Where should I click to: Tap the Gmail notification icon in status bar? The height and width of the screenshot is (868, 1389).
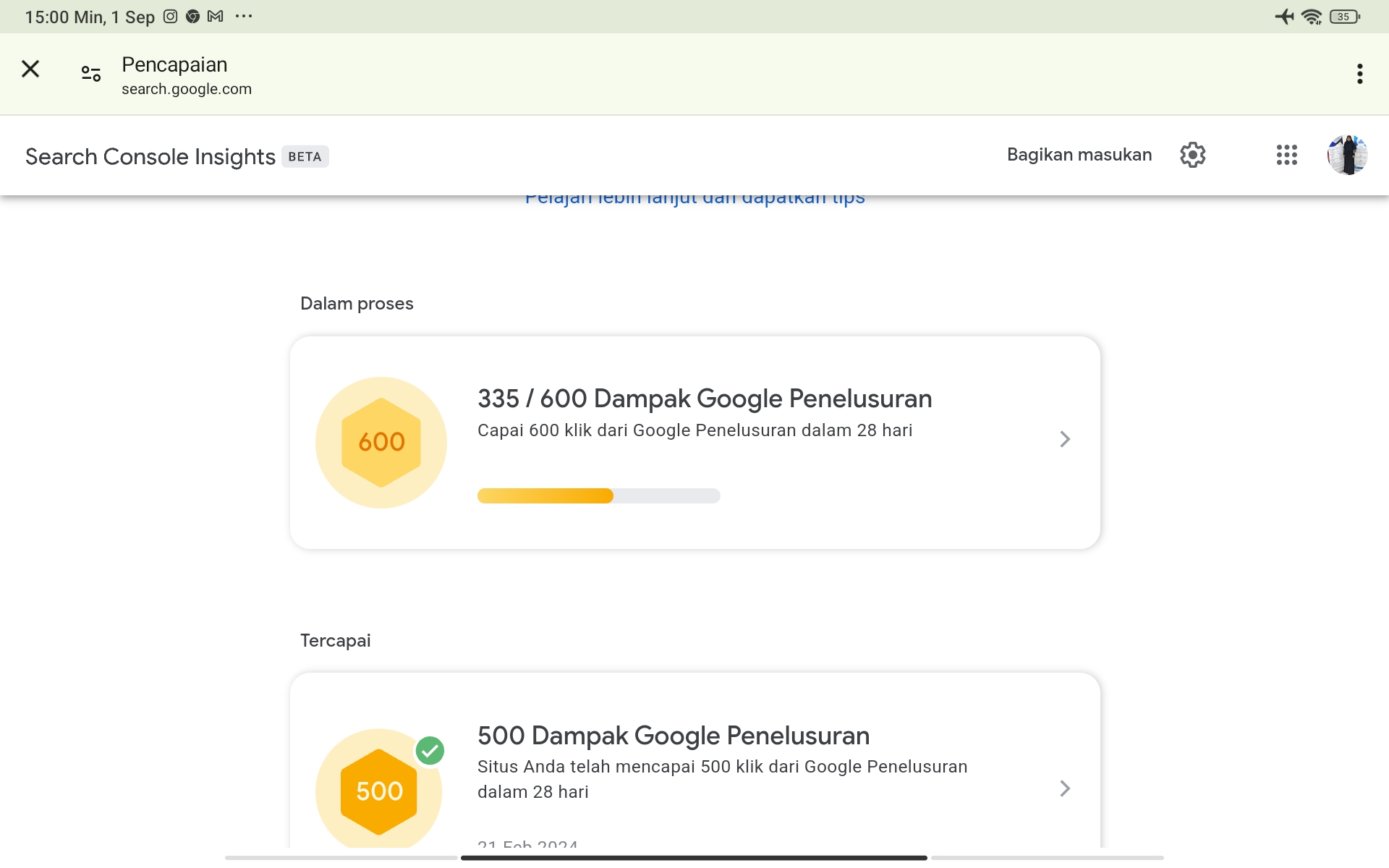pos(216,17)
